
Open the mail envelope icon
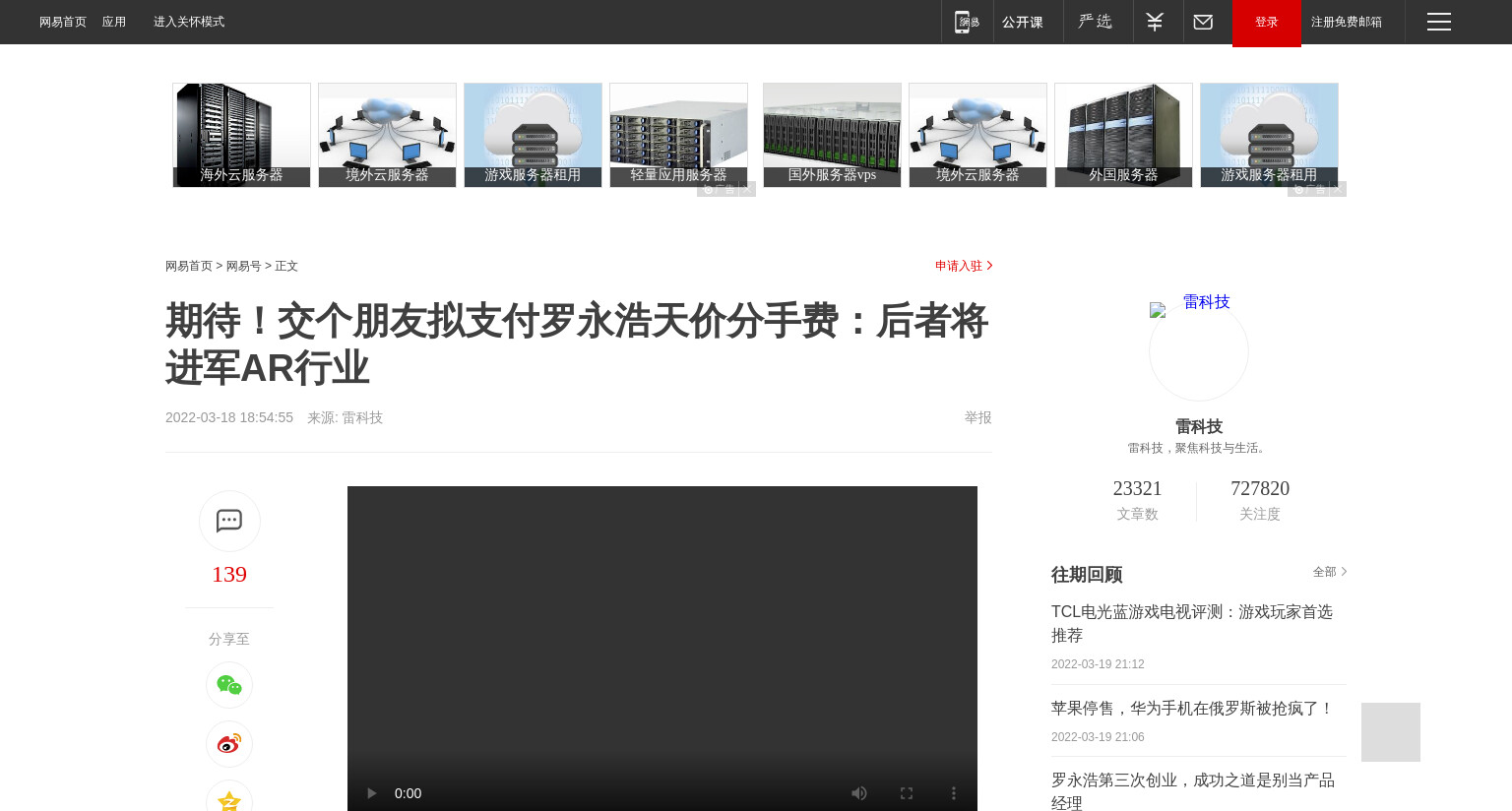pos(1203,22)
